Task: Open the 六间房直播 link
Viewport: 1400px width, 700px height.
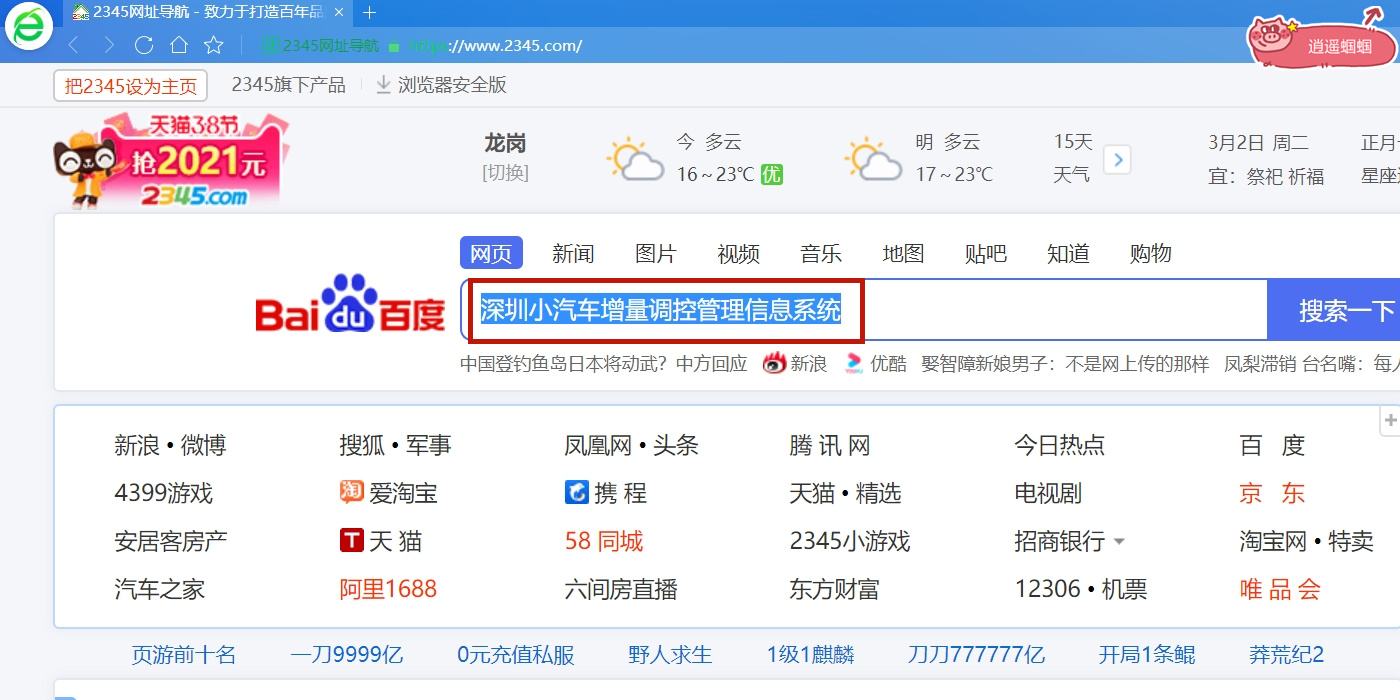Action: 621,590
